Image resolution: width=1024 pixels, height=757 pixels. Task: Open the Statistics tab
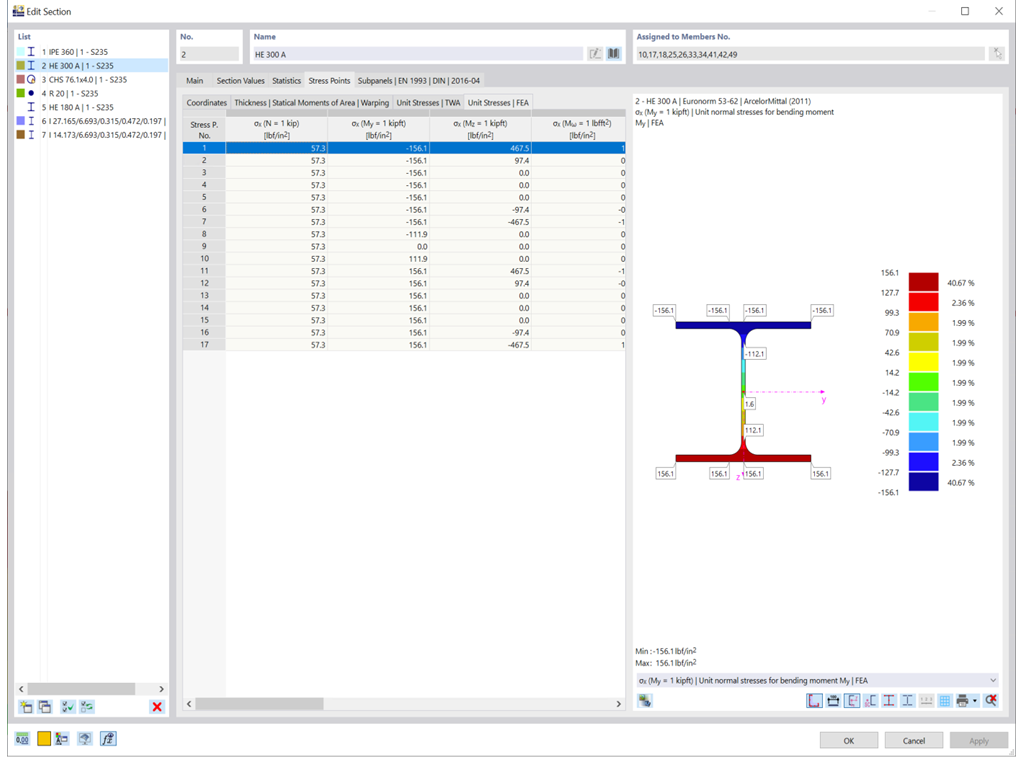(x=286, y=81)
